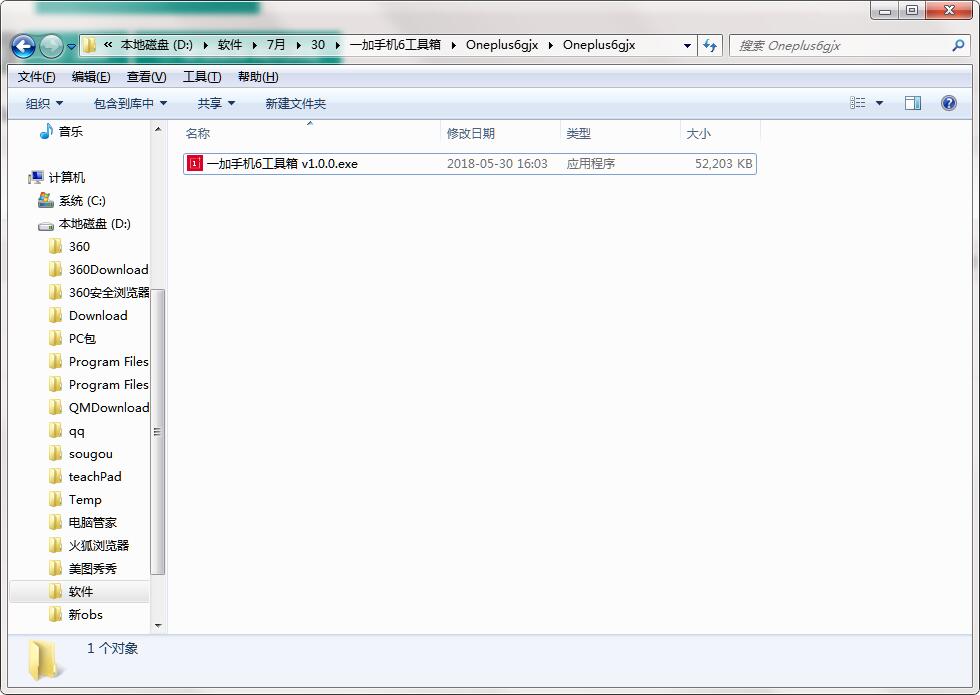The image size is (980, 695).
Task: Click file name 一加手机6工具箱 v1.0.0.exe
Action: (282, 164)
